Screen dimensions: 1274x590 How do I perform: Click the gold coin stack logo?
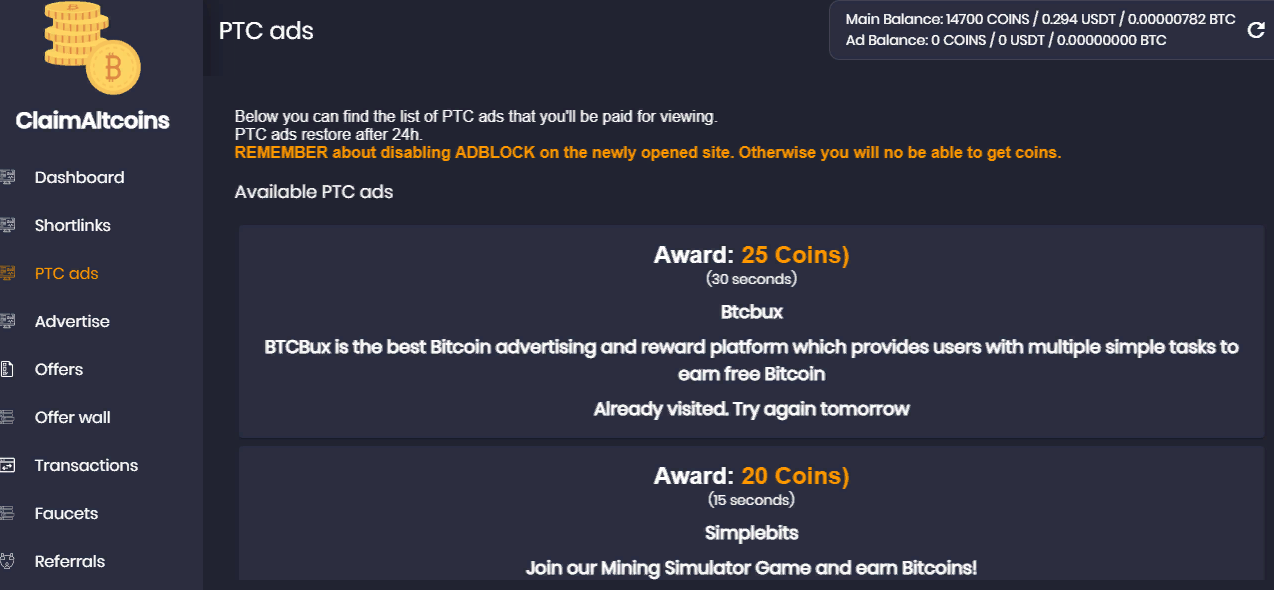point(93,46)
